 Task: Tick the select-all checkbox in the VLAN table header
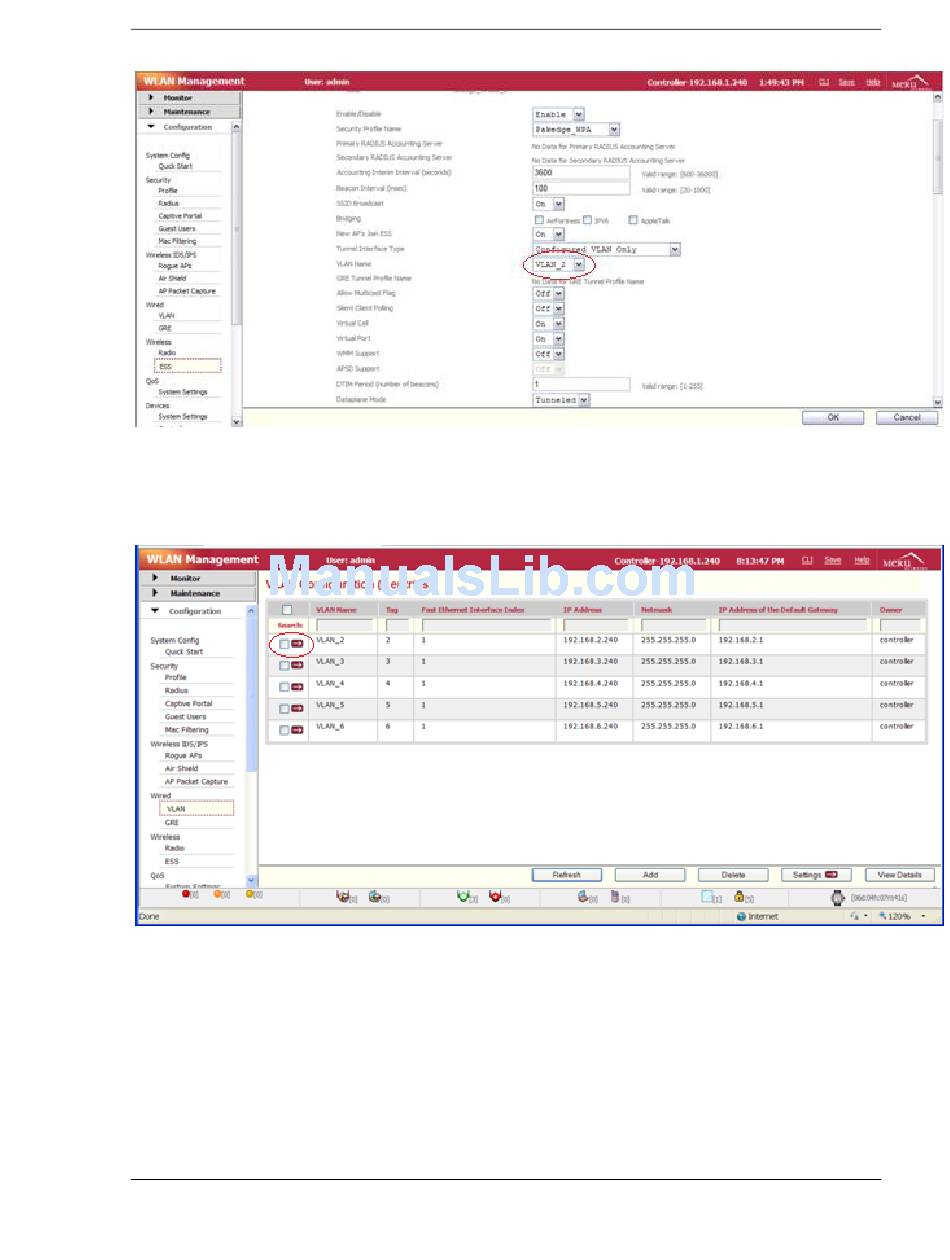(x=287, y=609)
